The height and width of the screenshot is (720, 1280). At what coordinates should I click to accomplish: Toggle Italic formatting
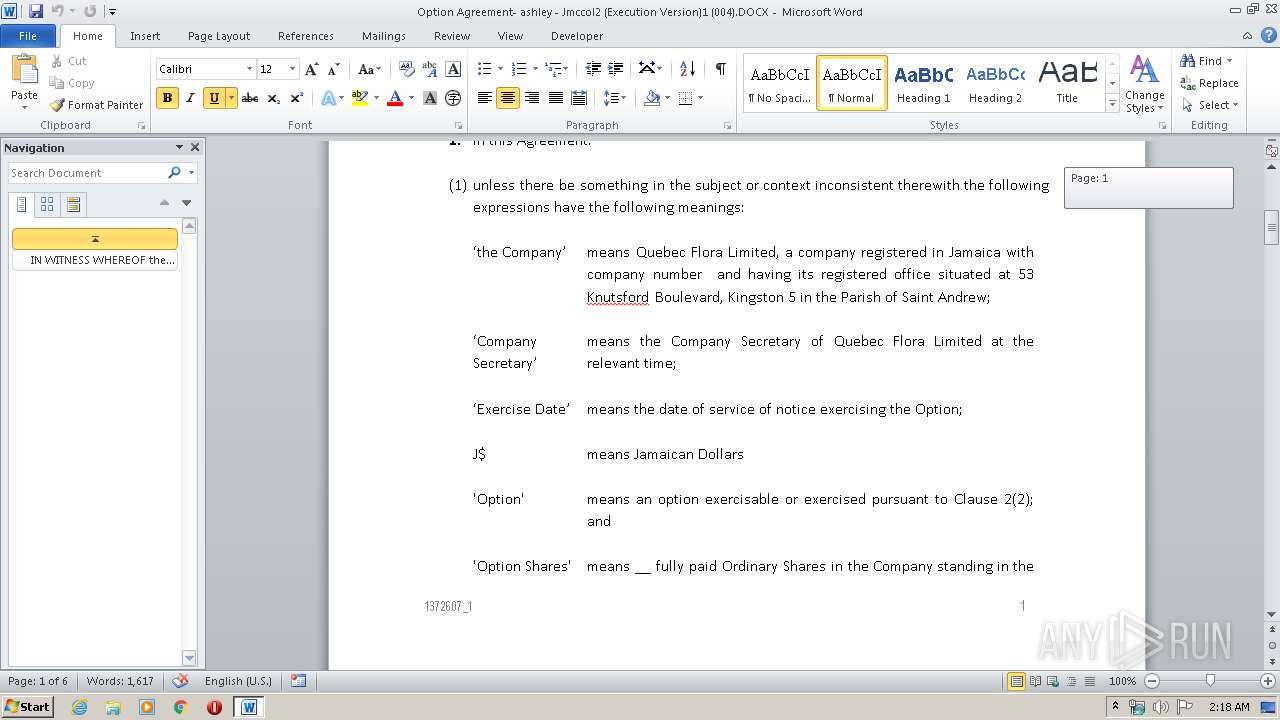tap(190, 98)
